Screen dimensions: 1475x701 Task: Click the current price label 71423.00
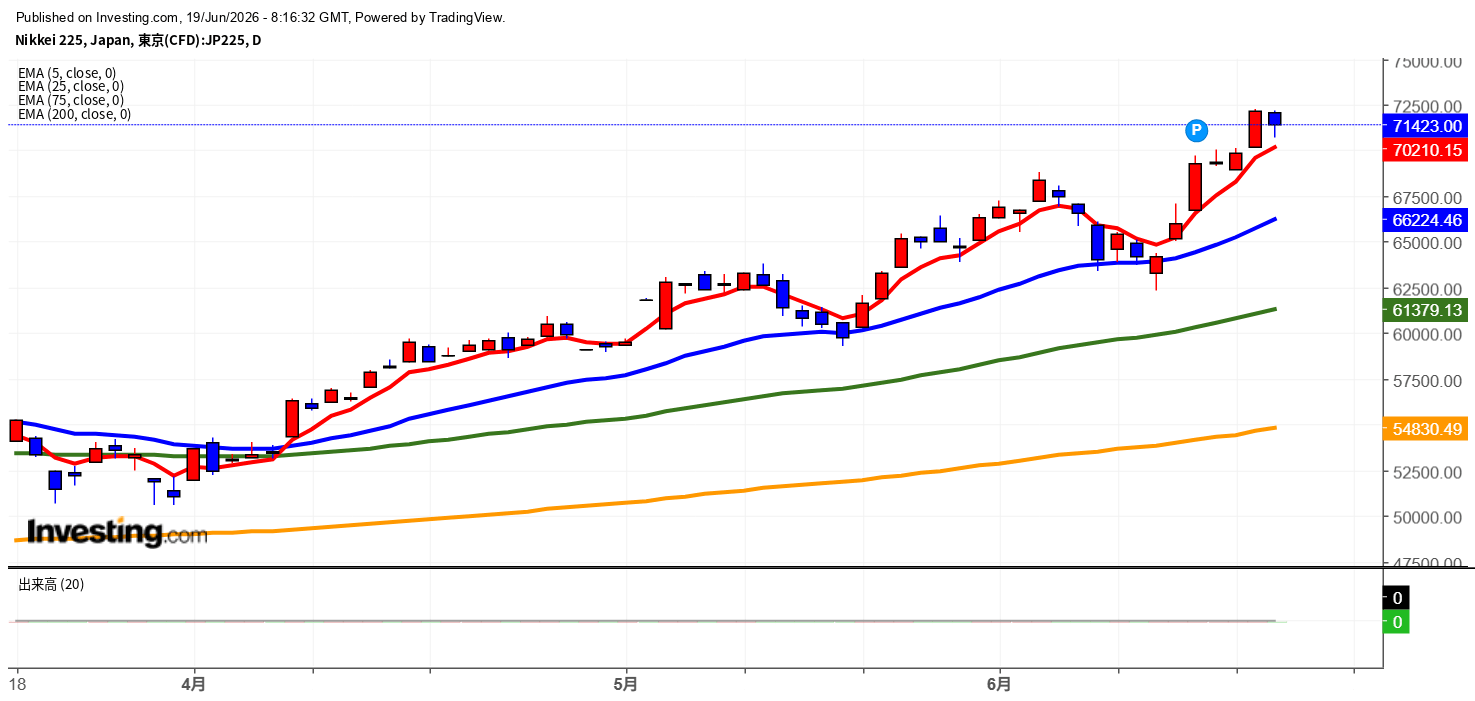click(1427, 126)
